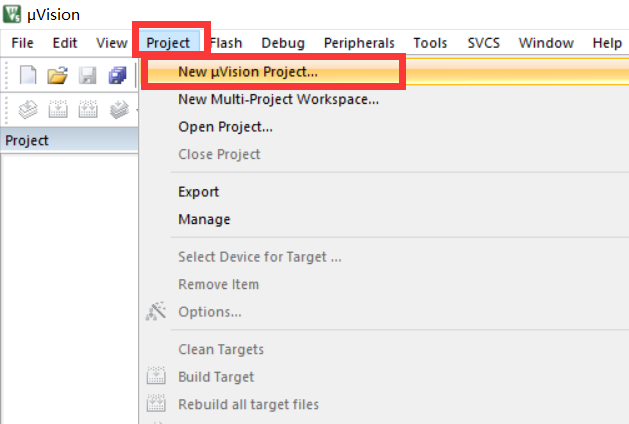Click the Rebuild toolbar icon
Image resolution: width=629 pixels, height=424 pixels.
pos(88,109)
